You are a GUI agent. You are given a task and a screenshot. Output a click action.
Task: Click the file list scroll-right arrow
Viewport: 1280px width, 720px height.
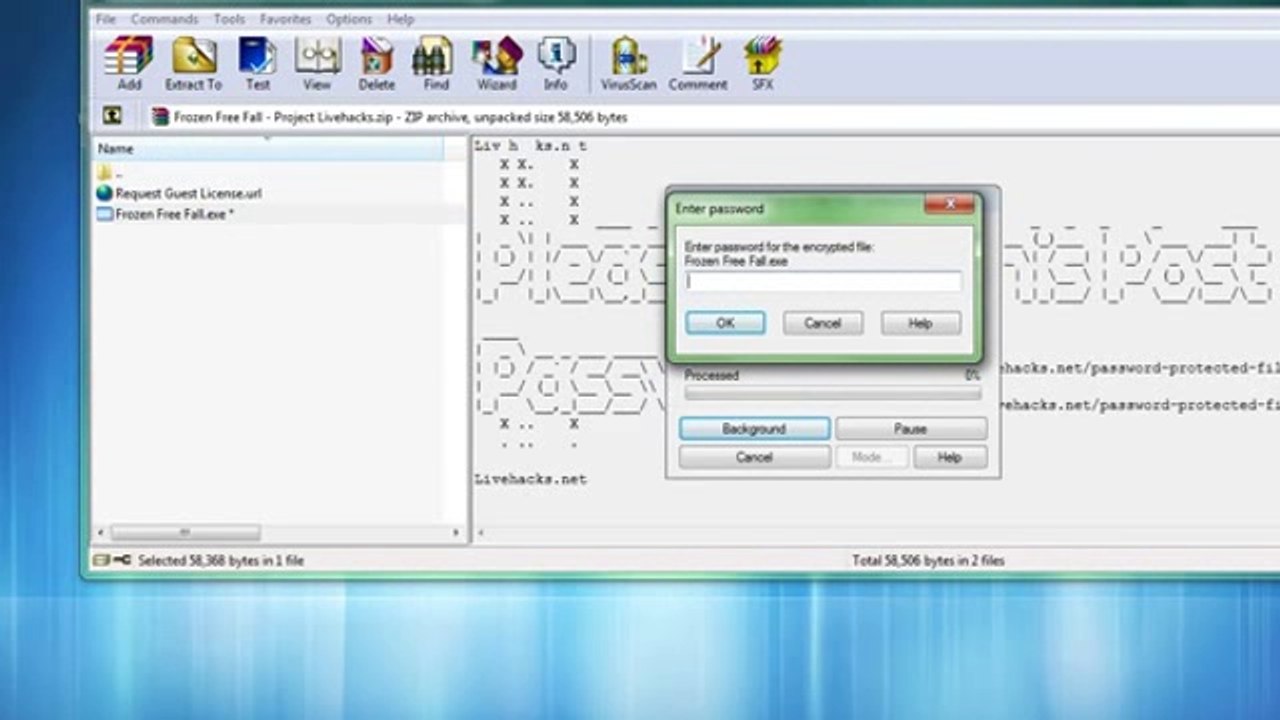(x=456, y=533)
